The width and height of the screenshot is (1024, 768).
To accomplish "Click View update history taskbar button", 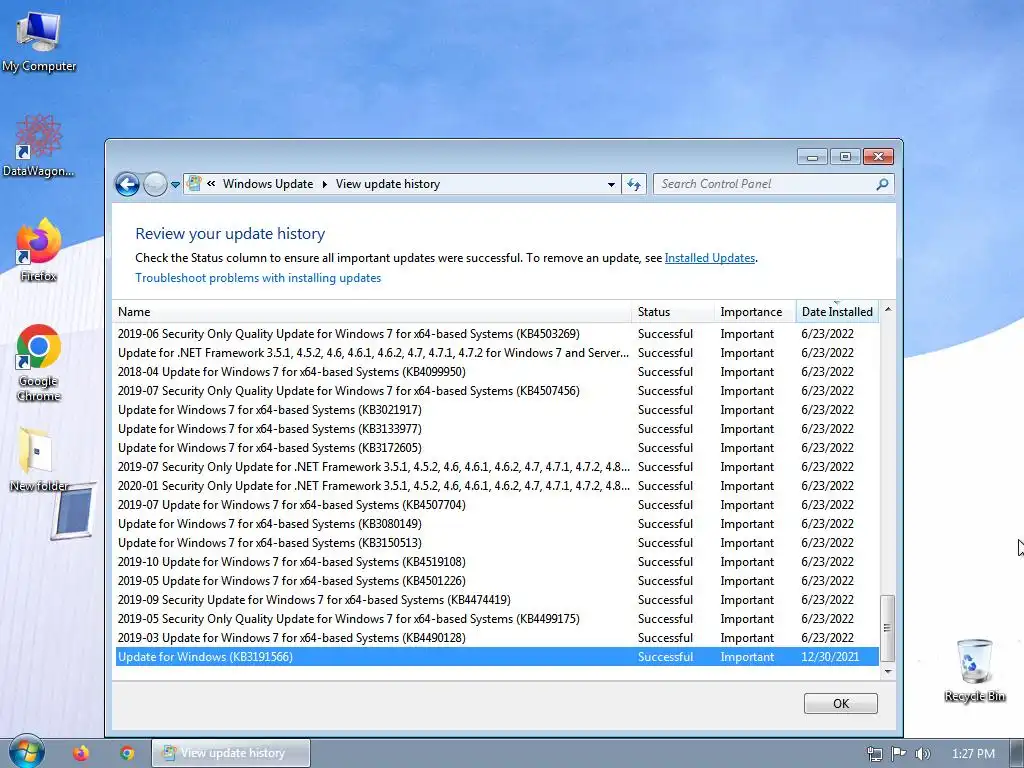I will (231, 753).
